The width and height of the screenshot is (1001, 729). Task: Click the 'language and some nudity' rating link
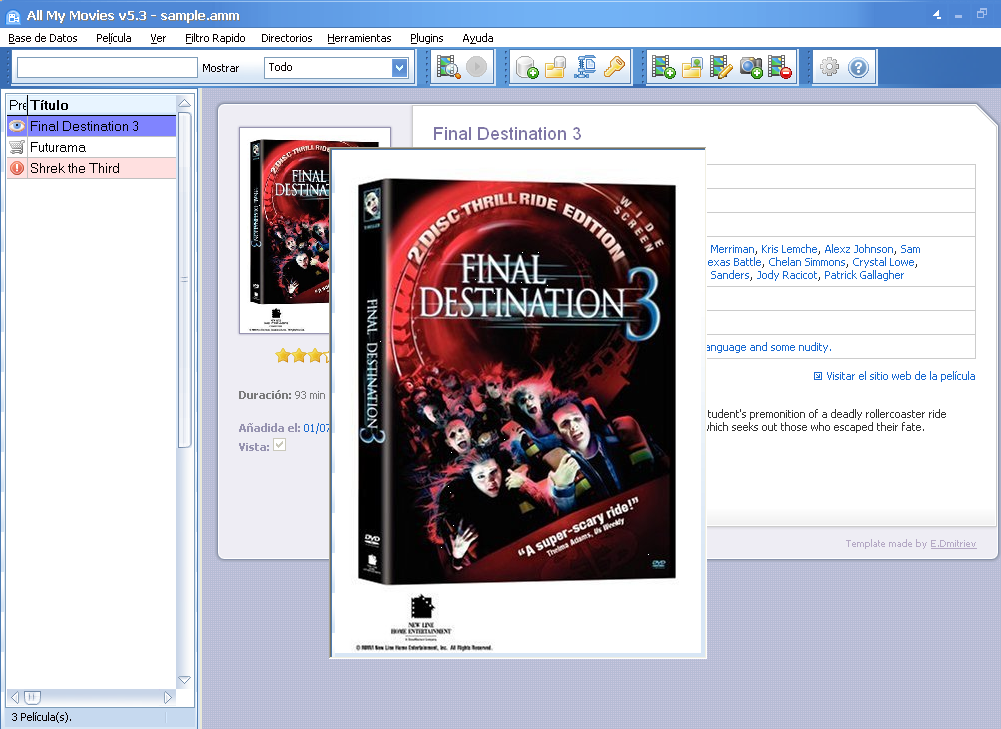769,347
